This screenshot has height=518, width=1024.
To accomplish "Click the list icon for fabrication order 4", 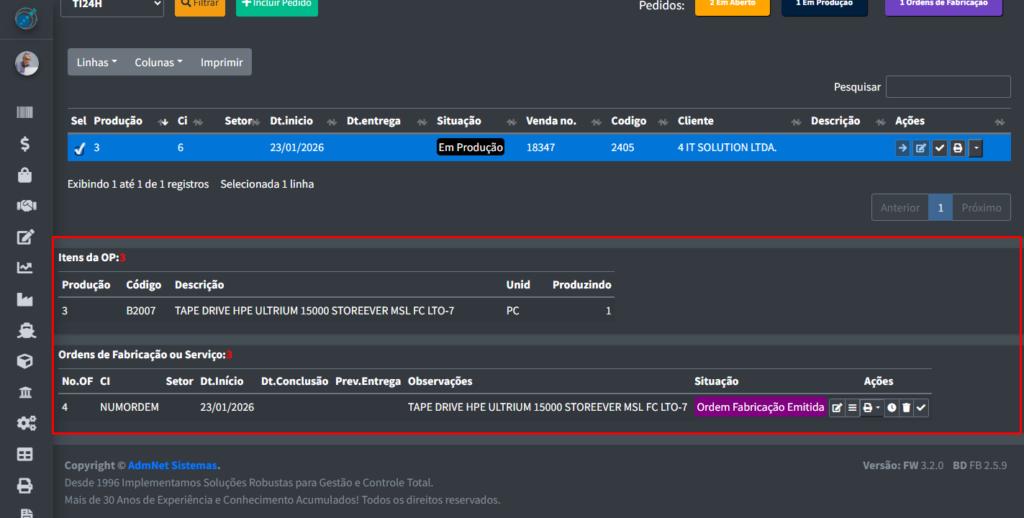I will click(852, 408).
